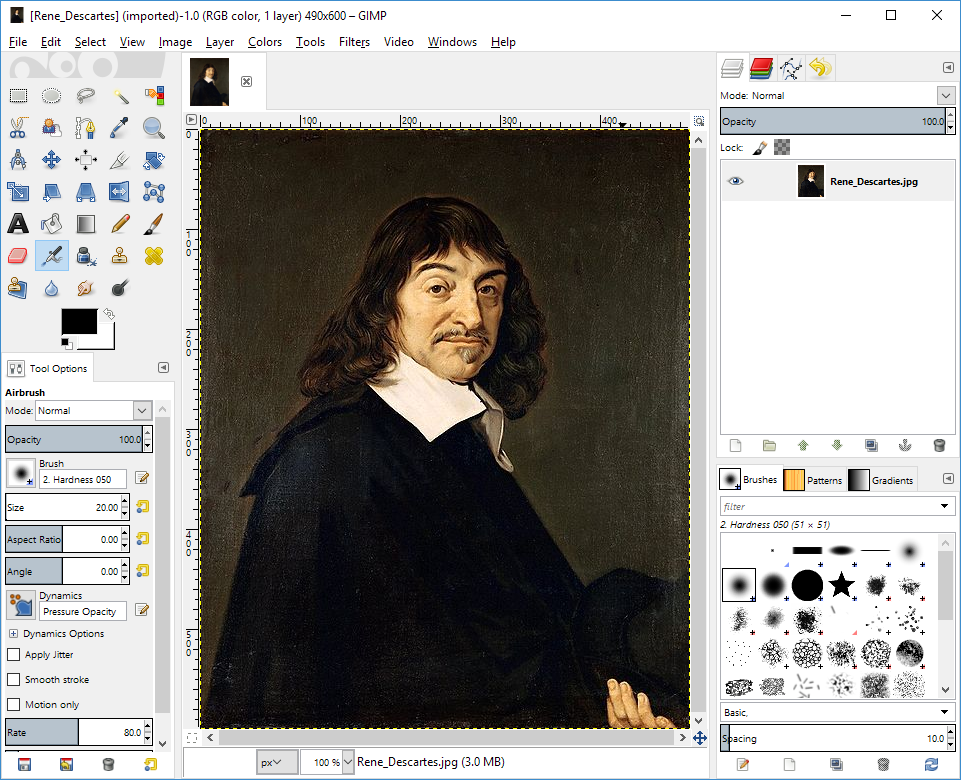This screenshot has width=961, height=780.
Task: Open the 100% zoom level dropdown
Action: point(347,762)
